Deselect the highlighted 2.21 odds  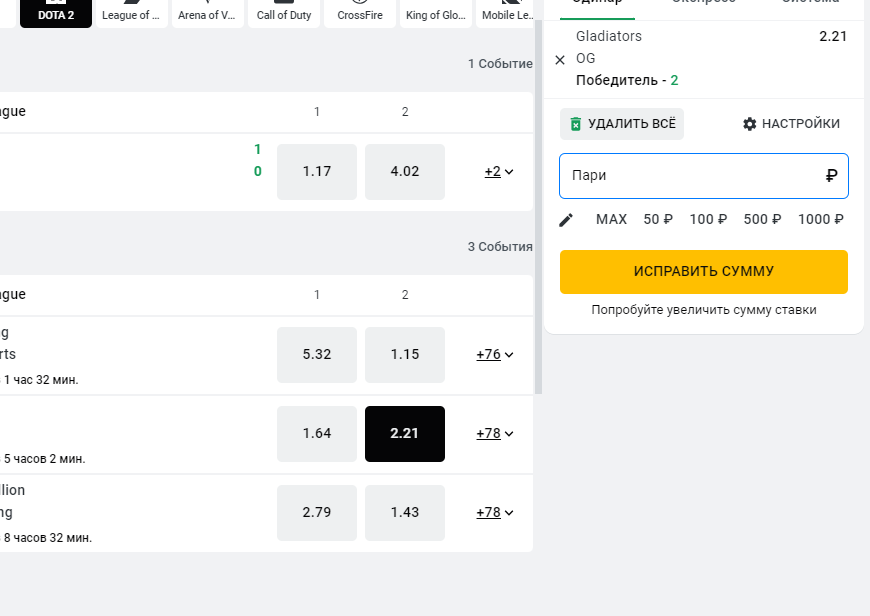[405, 433]
